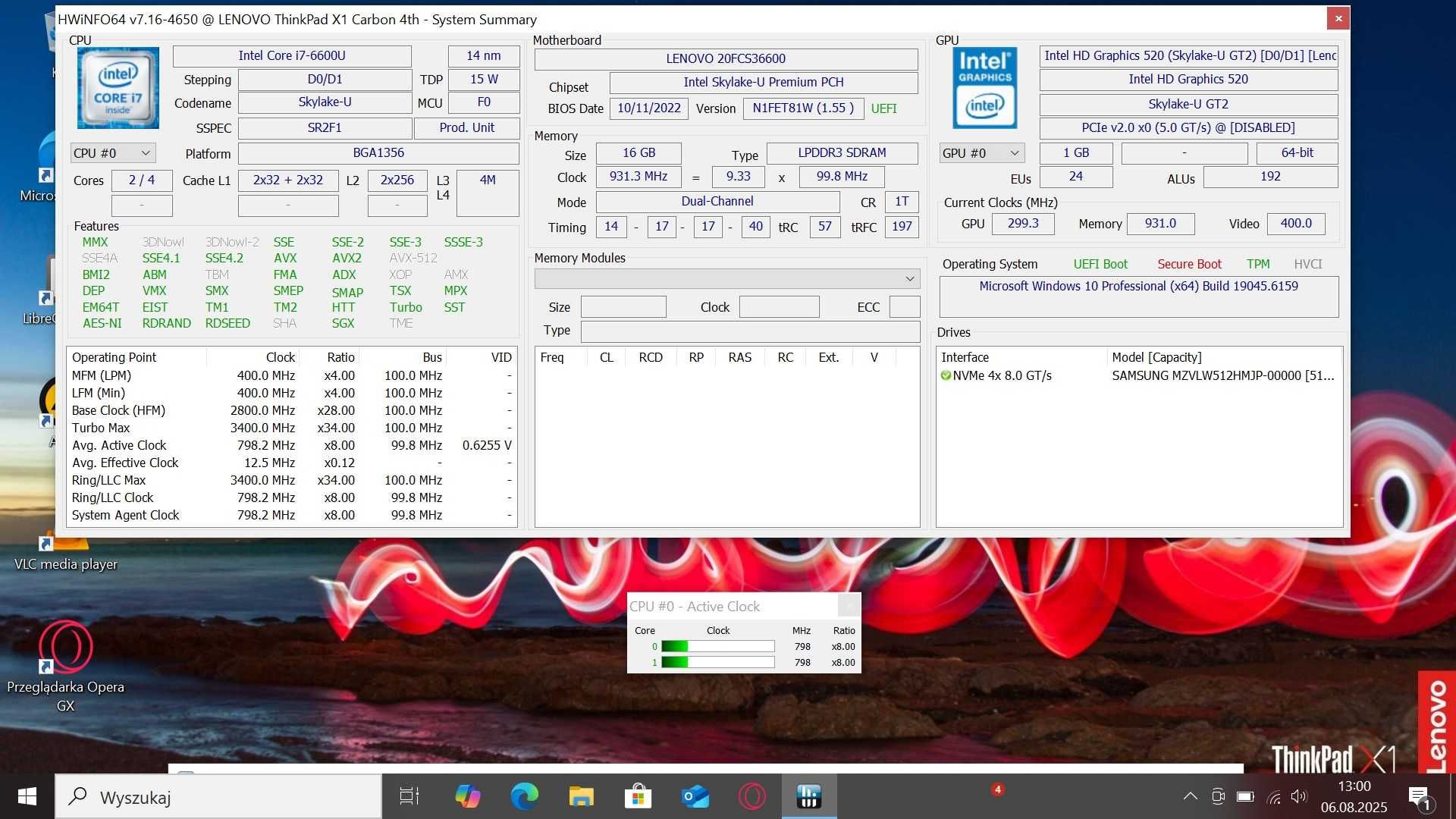Open Microsoft Edge from the taskbar
This screenshot has height=819, width=1456.
524,796
